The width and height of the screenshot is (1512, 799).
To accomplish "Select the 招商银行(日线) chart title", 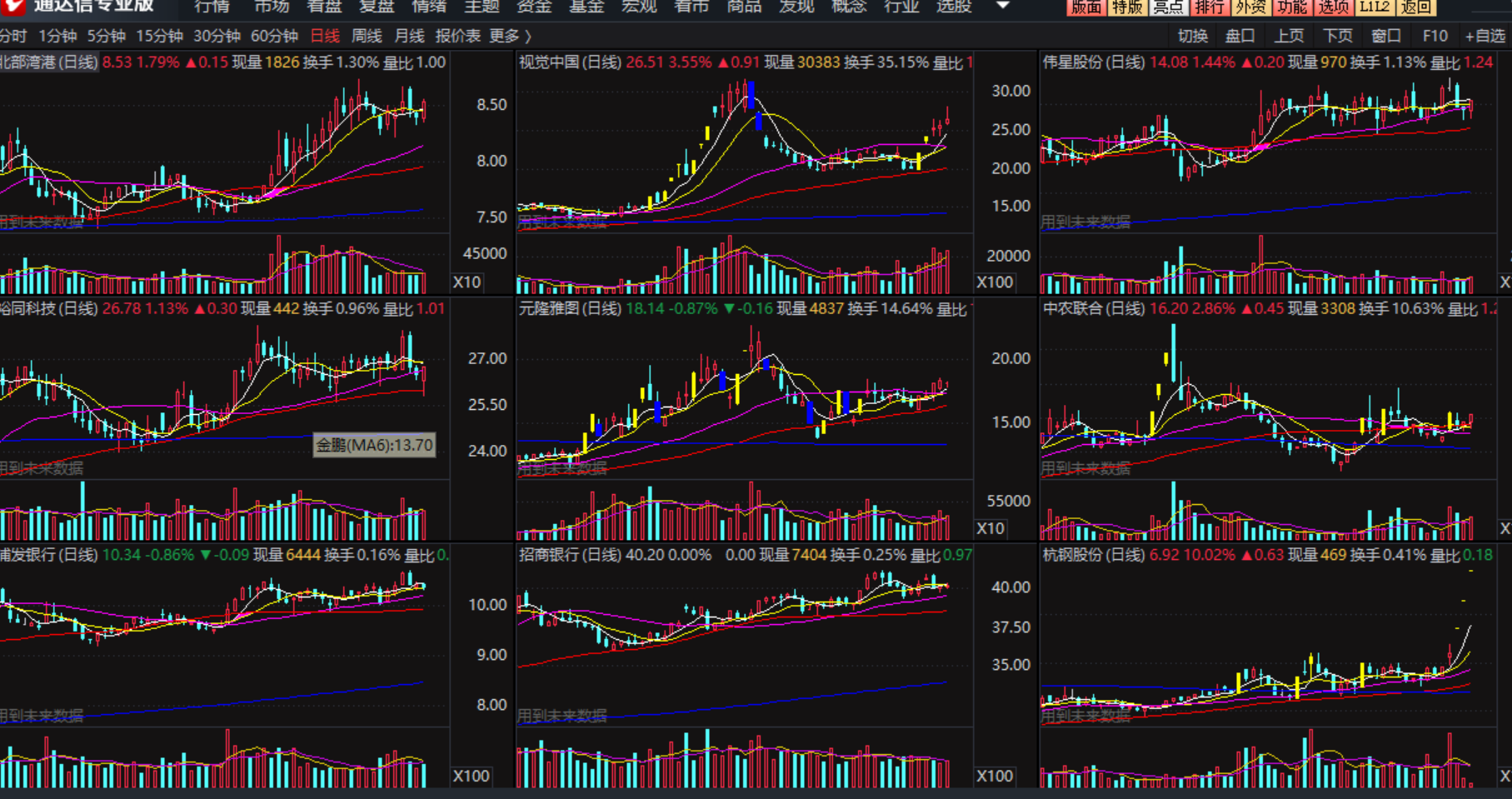I will coord(570,555).
